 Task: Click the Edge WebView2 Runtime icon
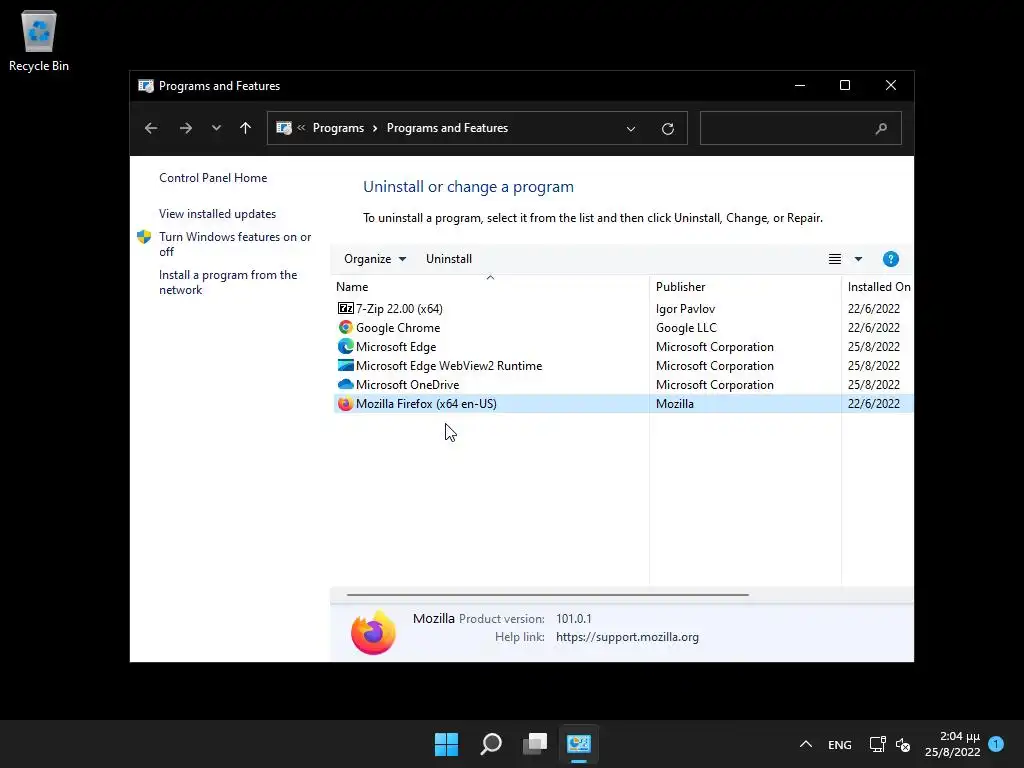[x=345, y=365]
